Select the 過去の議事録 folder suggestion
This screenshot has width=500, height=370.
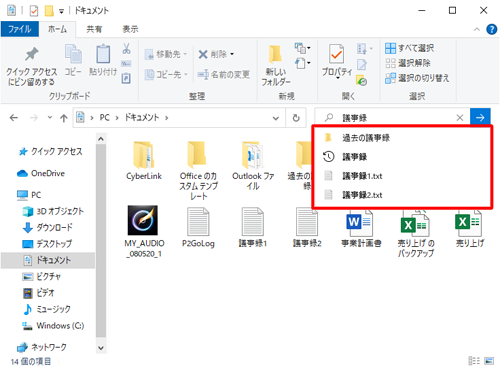(402, 138)
